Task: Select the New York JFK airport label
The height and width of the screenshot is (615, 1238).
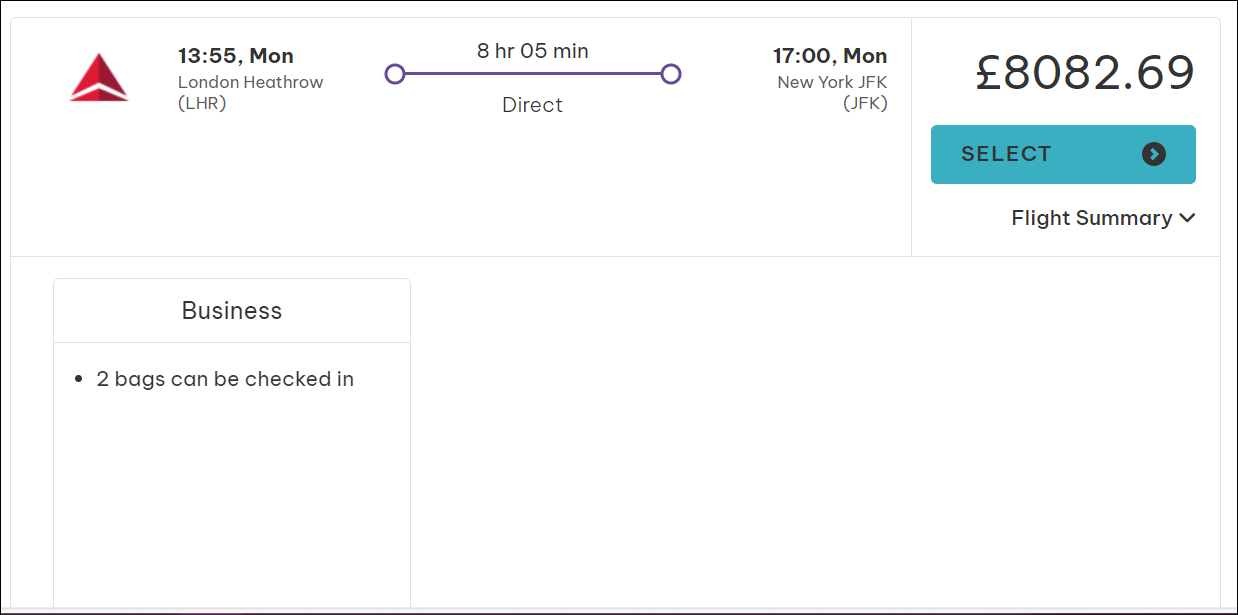Action: (832, 92)
